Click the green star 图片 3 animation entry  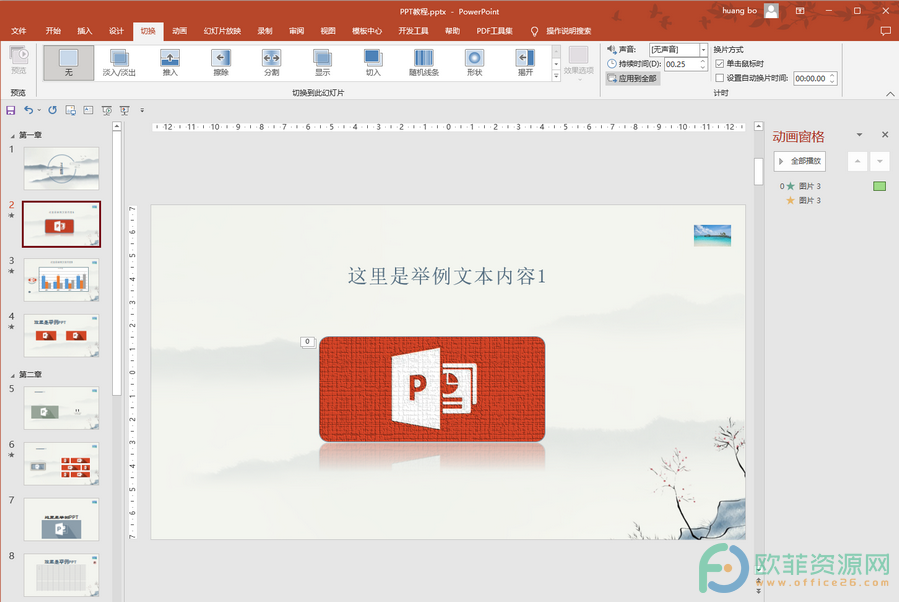801,186
